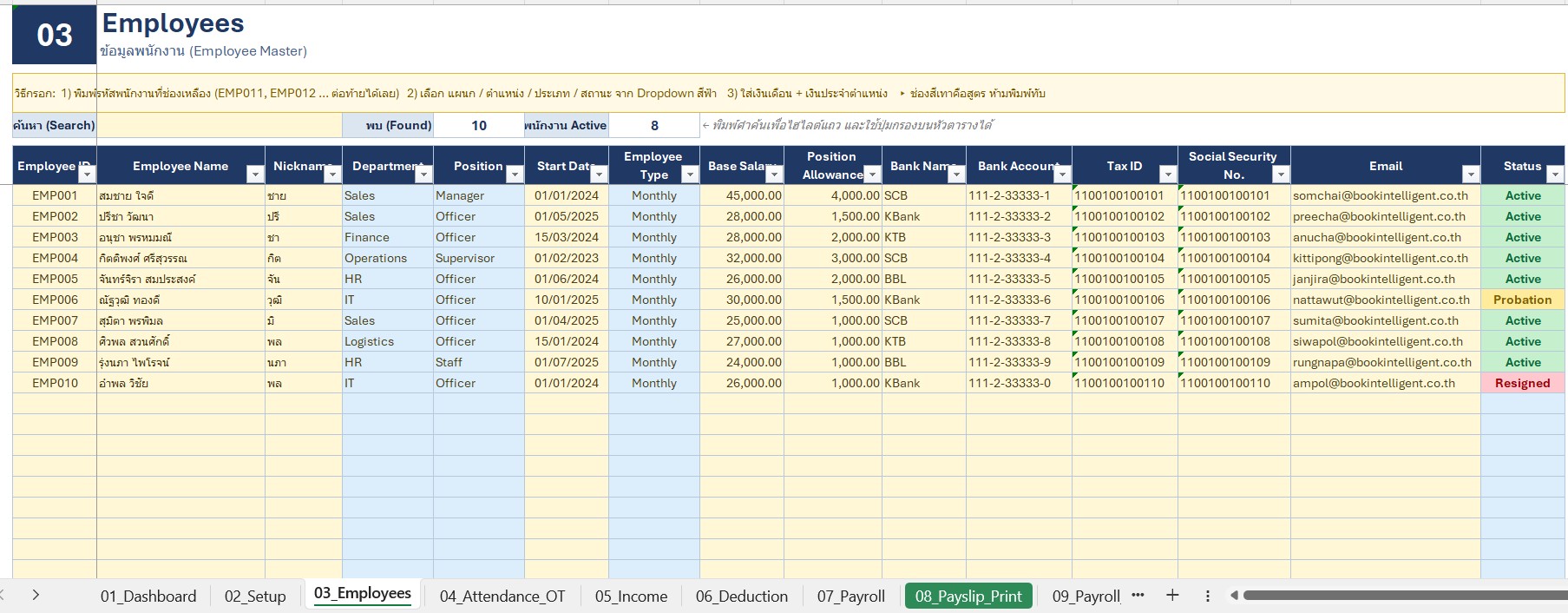1568x613 pixels.
Task: Select the EMP010 employee ID cell
Action: [x=55, y=383]
